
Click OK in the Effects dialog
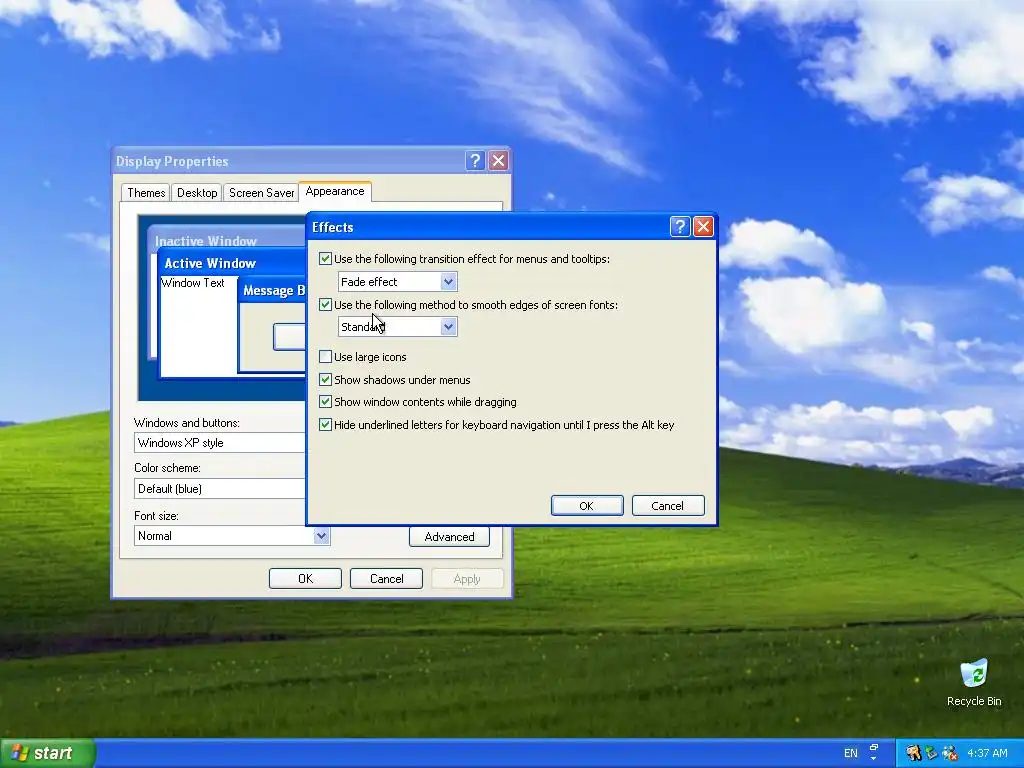pyautogui.click(x=586, y=505)
